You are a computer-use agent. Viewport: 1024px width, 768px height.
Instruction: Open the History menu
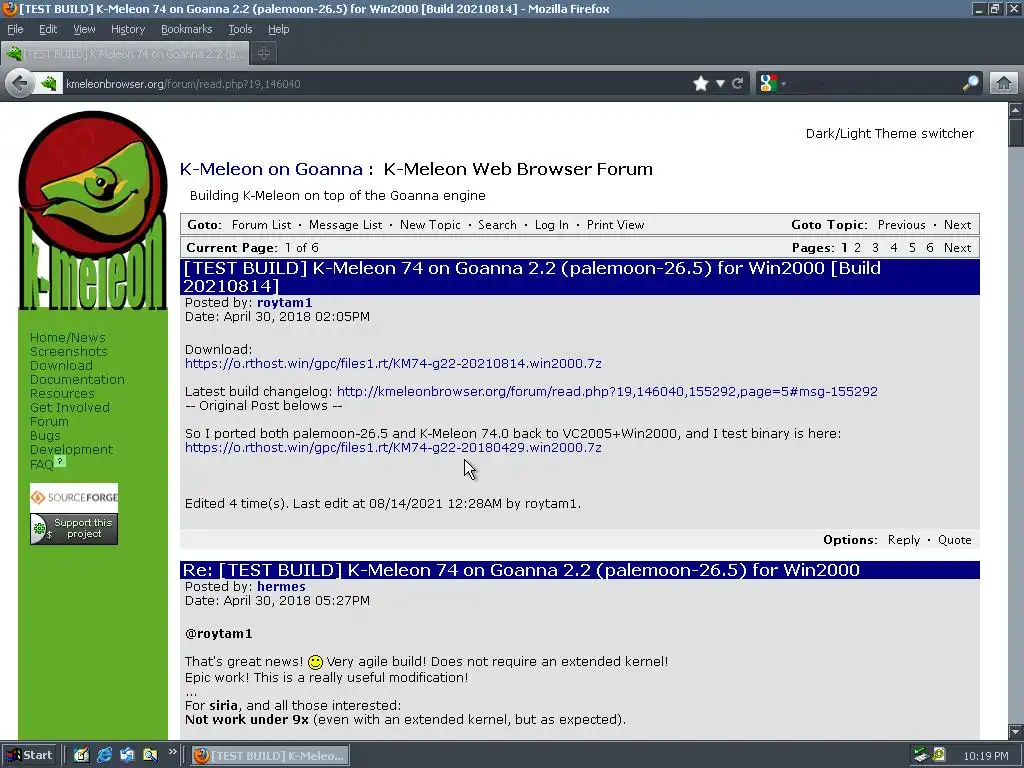click(127, 29)
